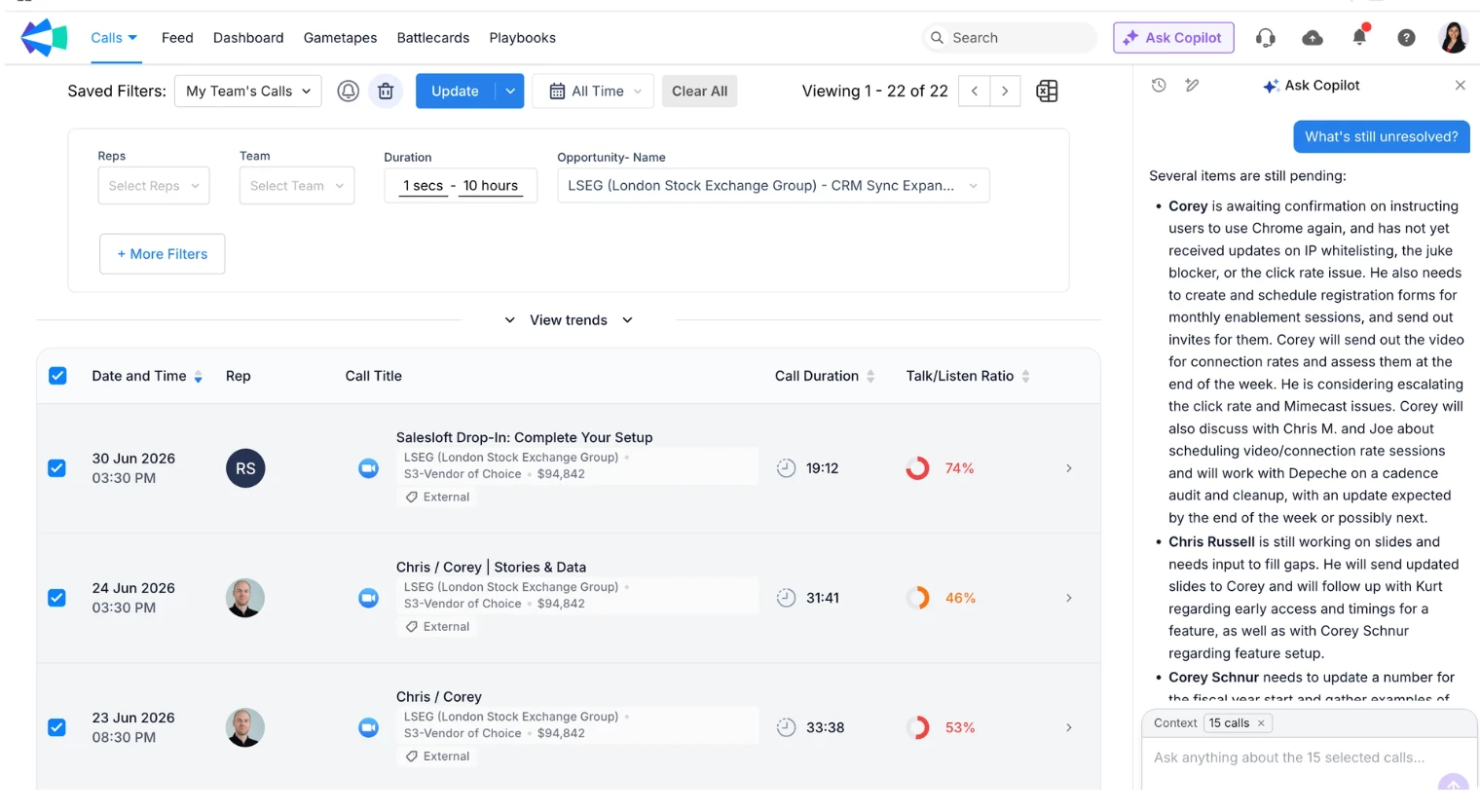Add filters with + More Filters
The height and width of the screenshot is (812, 1480).
click(163, 254)
